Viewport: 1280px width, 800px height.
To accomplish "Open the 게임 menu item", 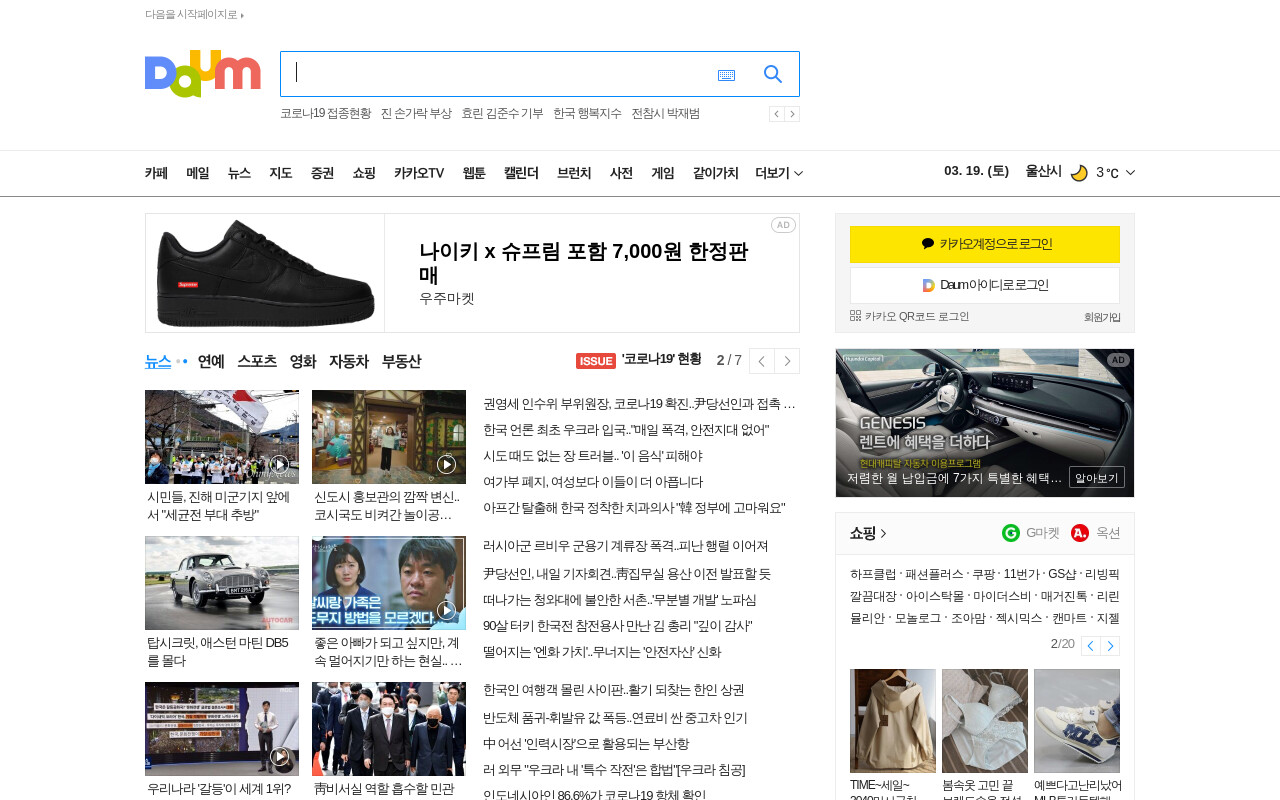I will click(663, 173).
